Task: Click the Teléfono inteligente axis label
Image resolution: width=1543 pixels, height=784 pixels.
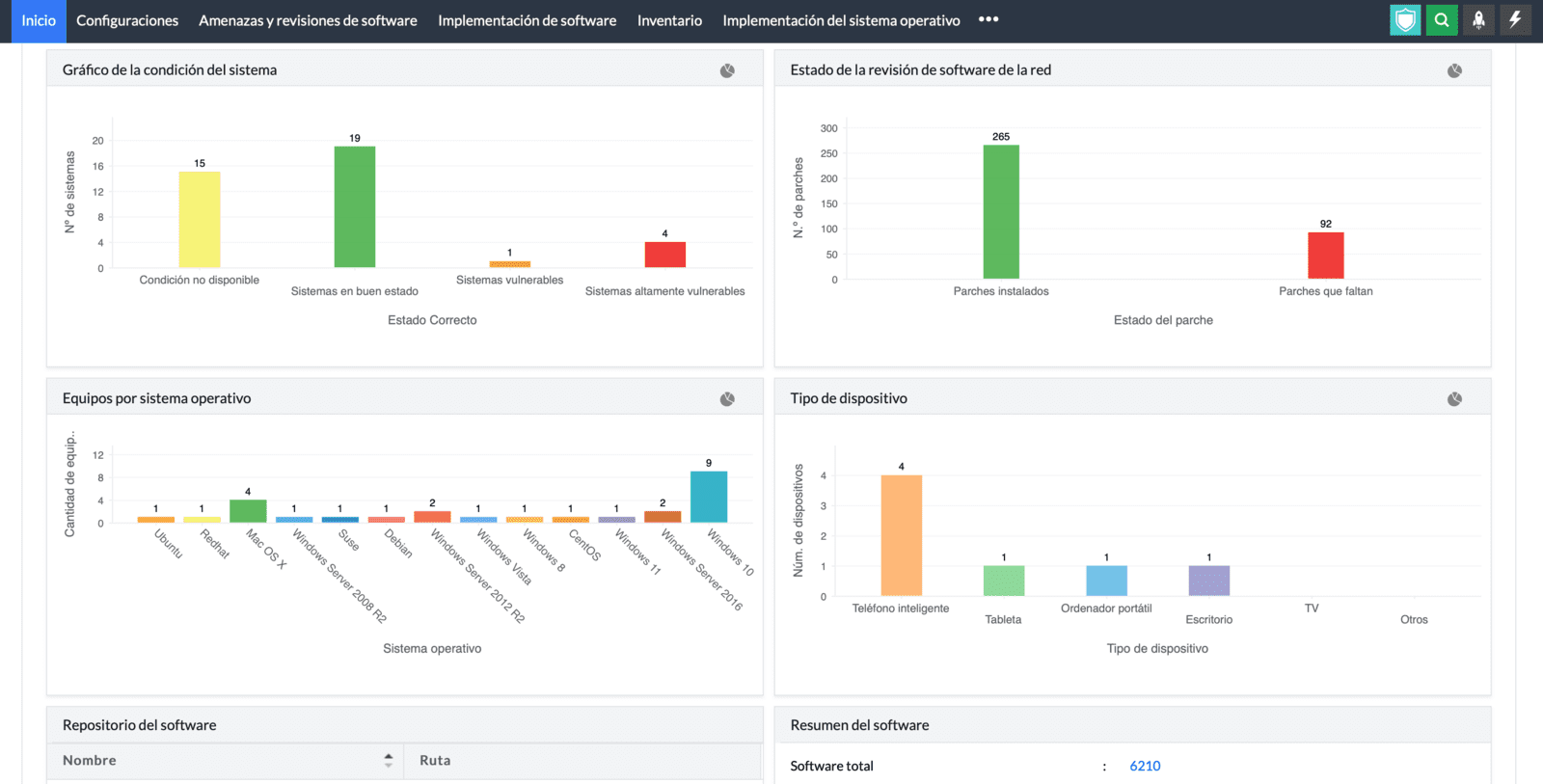Action: click(x=901, y=608)
